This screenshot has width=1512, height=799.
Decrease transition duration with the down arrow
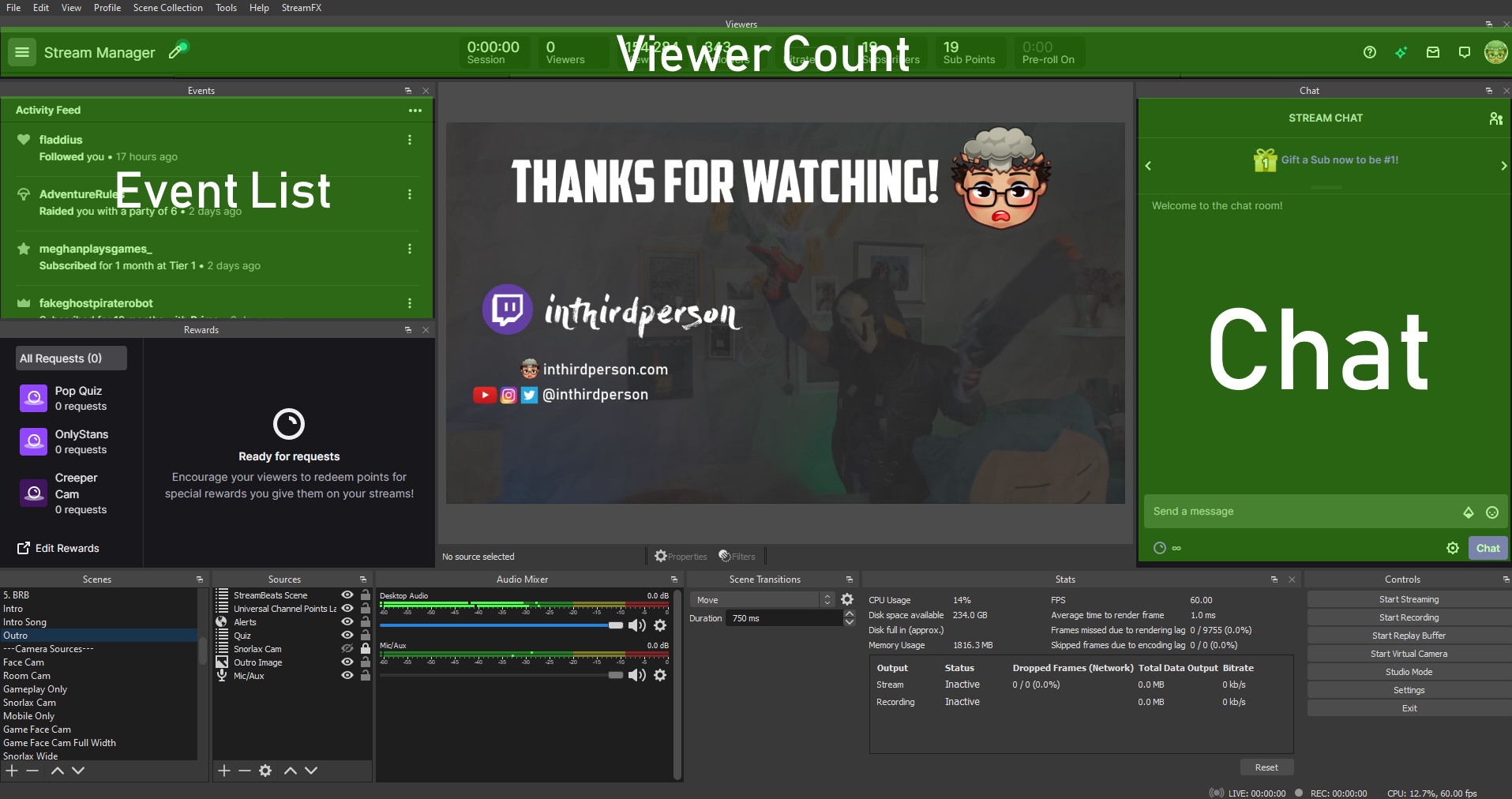(x=850, y=622)
